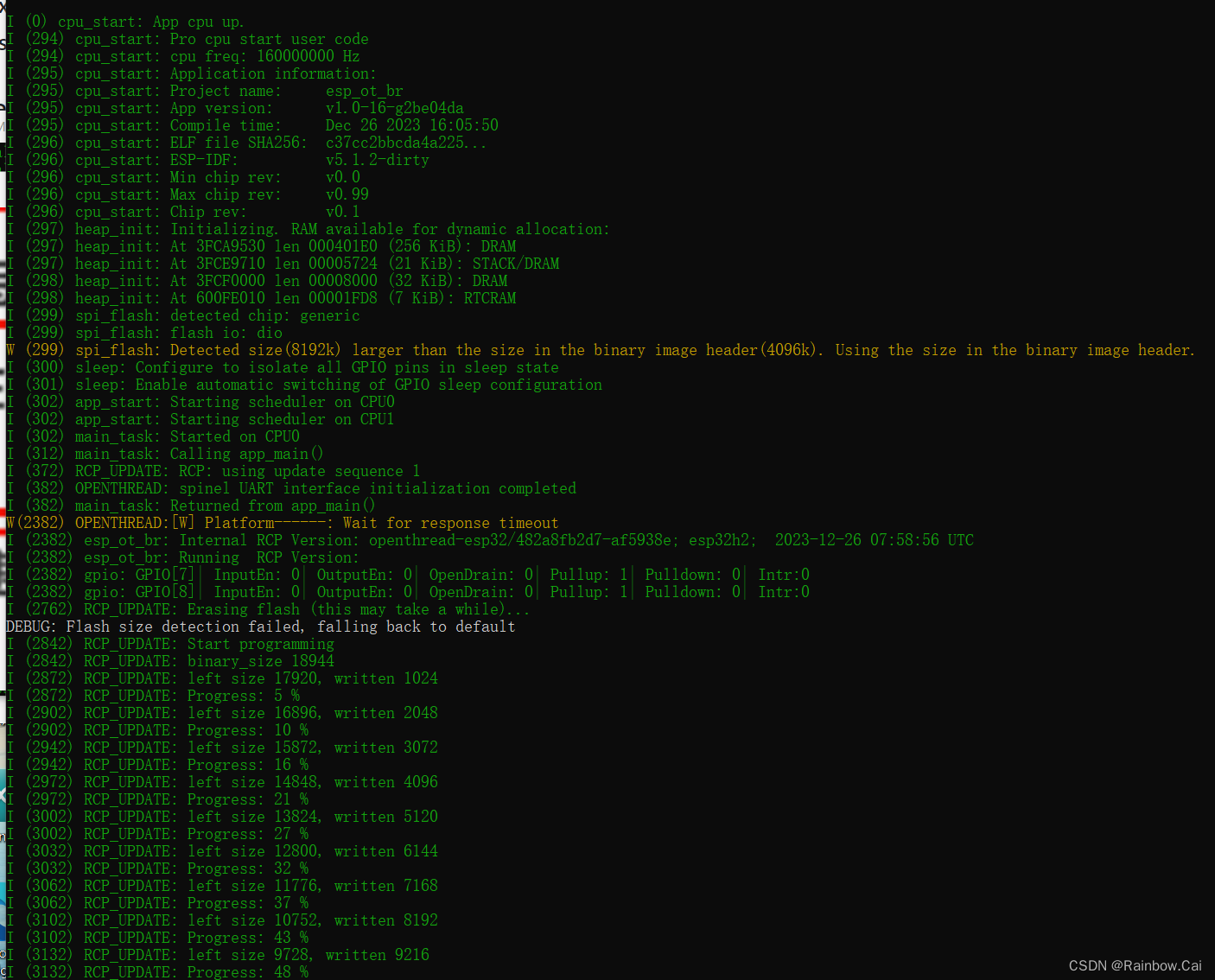The width and height of the screenshot is (1215, 980).
Task: Click 'sleep: Enable automatic switching of GPIO' line
Action: pos(304,385)
